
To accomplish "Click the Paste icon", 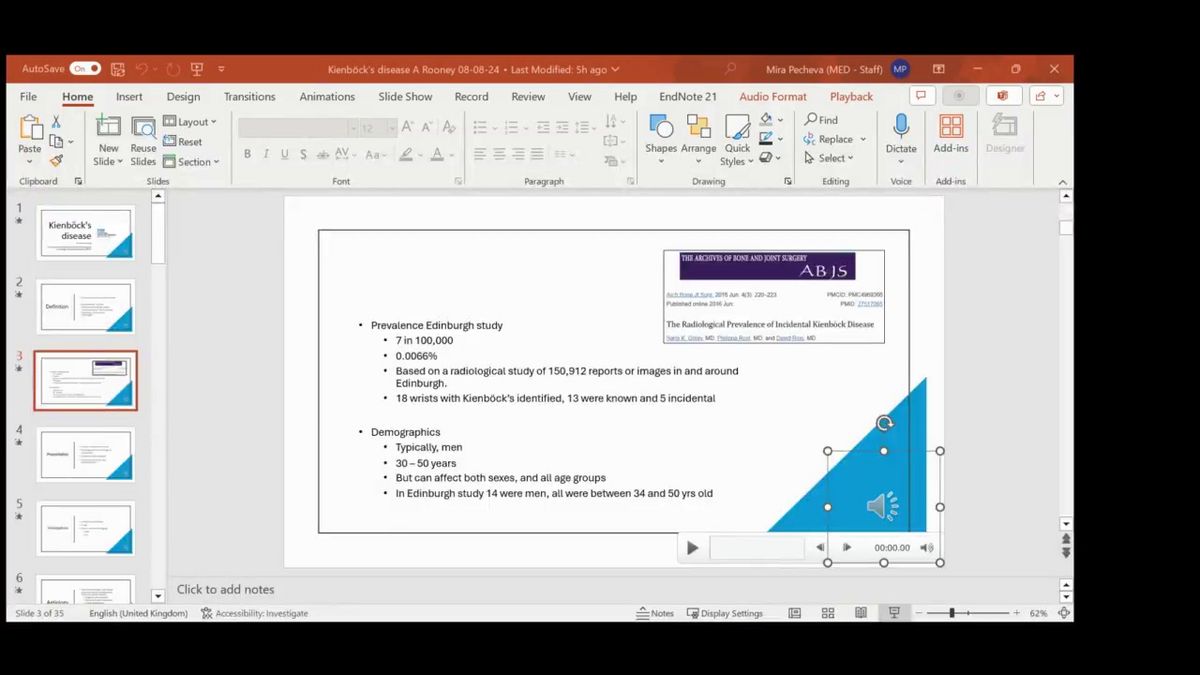I will 30,128.
